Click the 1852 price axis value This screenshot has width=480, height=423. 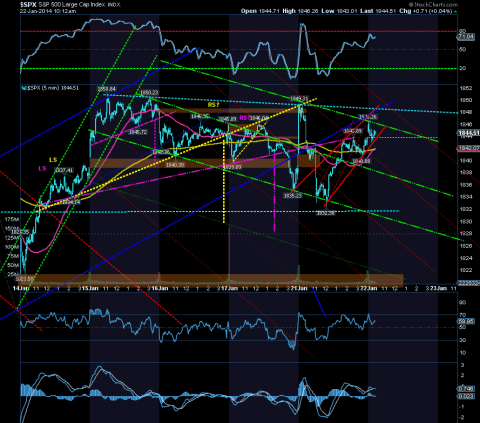tap(466, 88)
